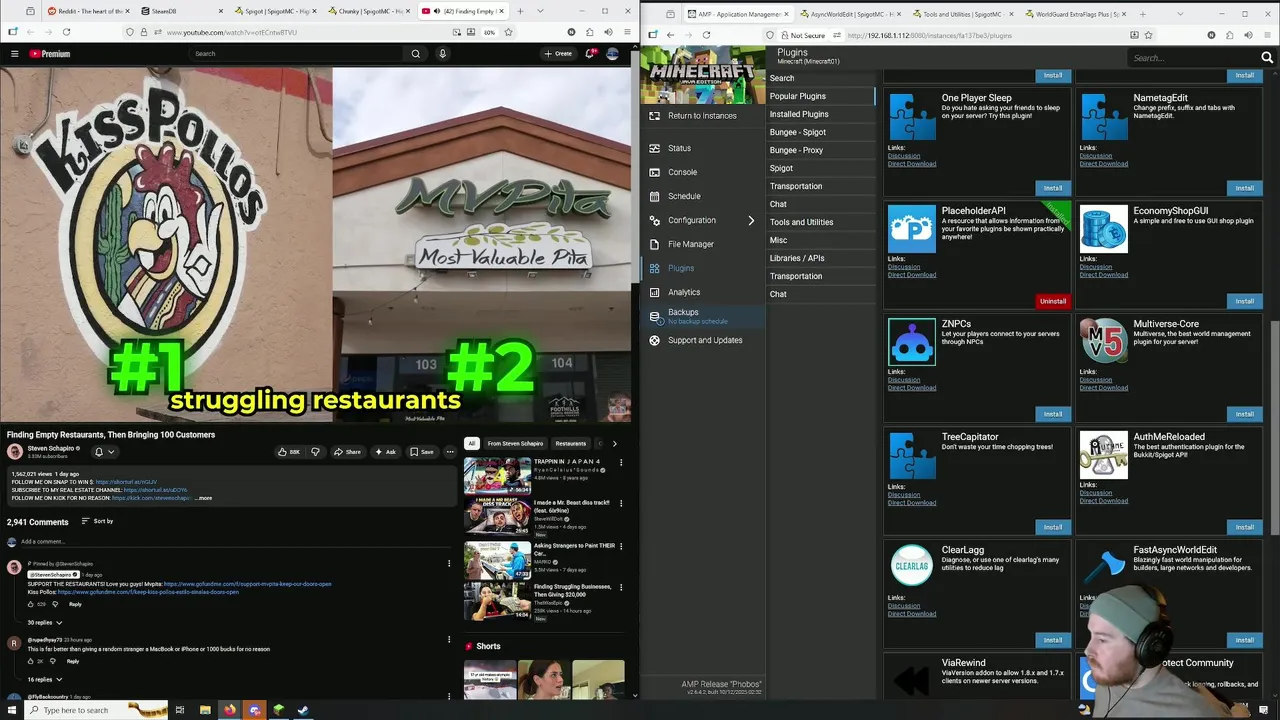Viewport: 1280px width, 720px height.
Task: Open more actions menu under the video
Action: tap(449, 452)
